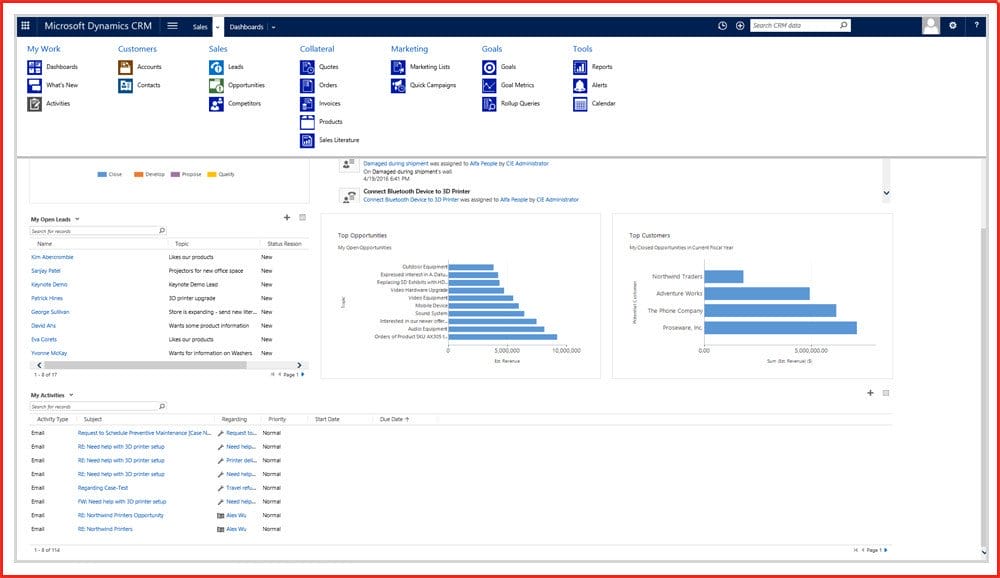The height and width of the screenshot is (578, 1000).
Task: Select the Marketing Lists icon
Action: point(399,67)
